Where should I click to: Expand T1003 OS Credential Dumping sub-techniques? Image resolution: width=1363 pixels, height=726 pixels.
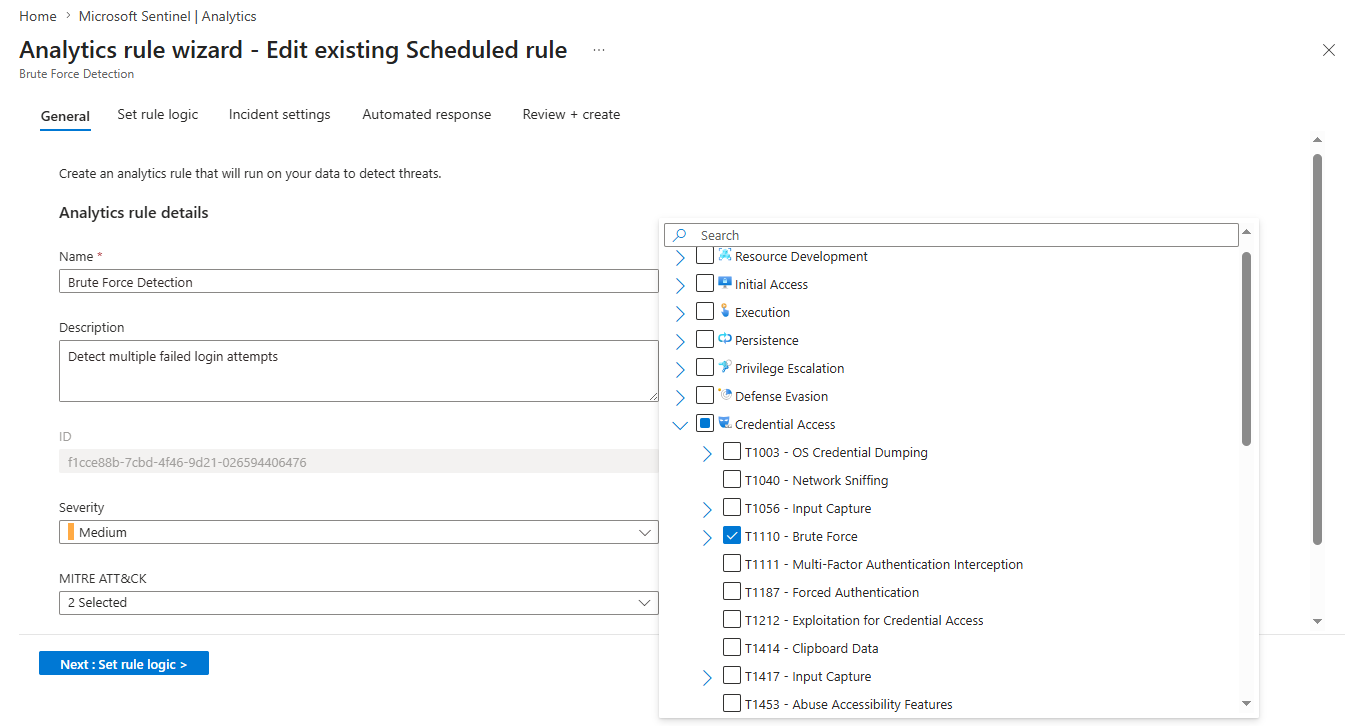tap(707, 453)
